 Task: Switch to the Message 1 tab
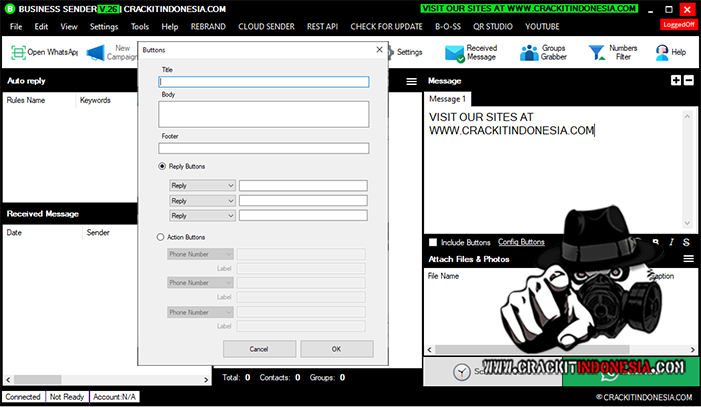tap(448, 99)
